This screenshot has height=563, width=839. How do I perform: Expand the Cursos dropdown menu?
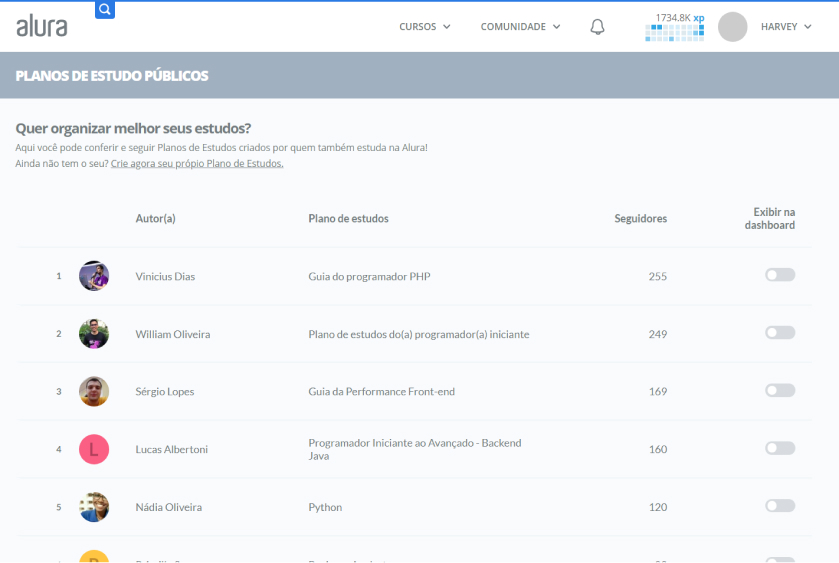[425, 27]
